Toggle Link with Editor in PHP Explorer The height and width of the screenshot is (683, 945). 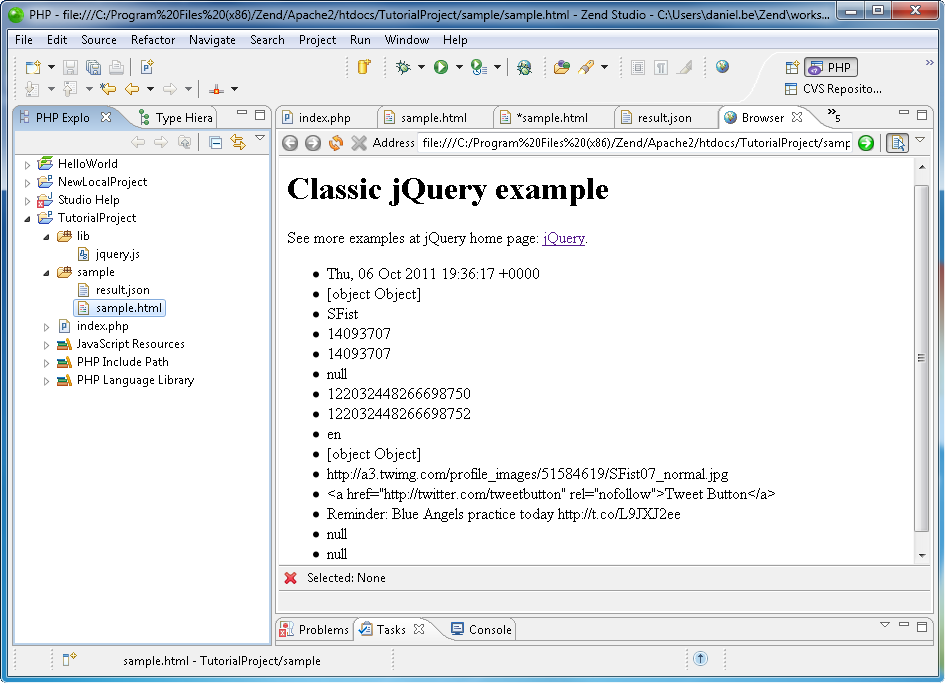[x=238, y=142]
